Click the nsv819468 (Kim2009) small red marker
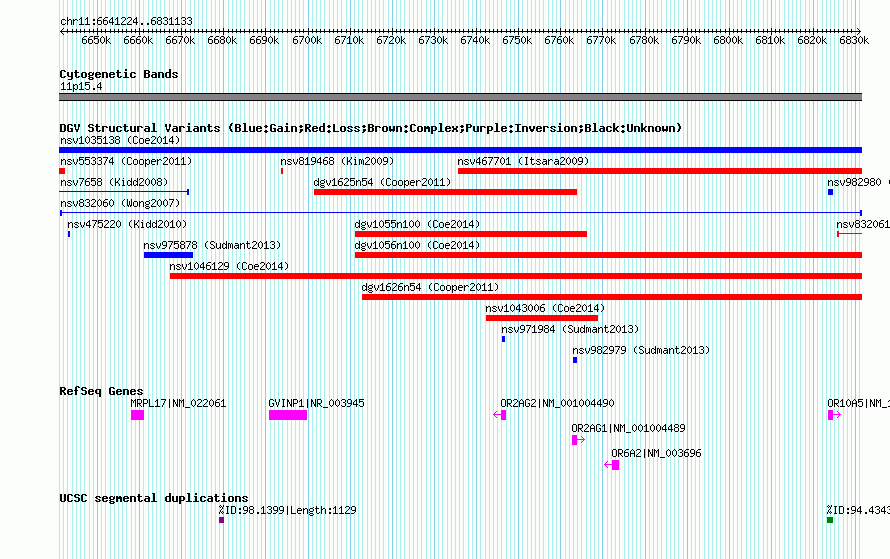 (x=282, y=171)
